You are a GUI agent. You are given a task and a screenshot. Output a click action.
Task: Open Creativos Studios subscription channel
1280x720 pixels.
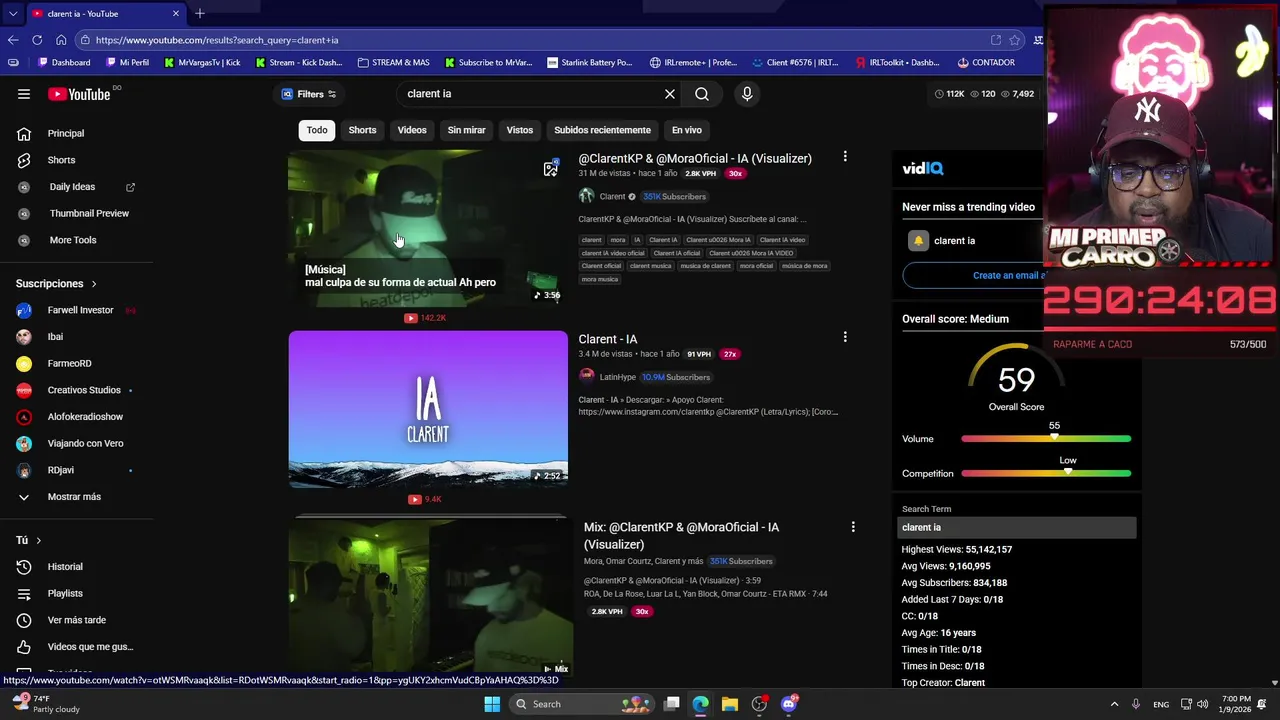click(84, 390)
